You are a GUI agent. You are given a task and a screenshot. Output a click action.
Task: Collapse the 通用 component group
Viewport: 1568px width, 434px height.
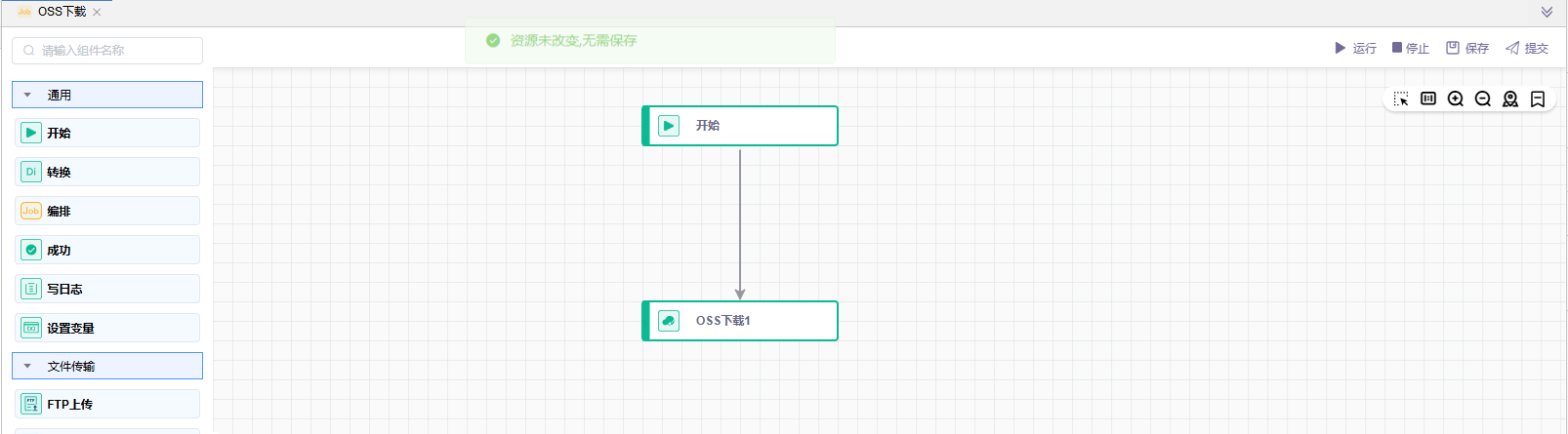coord(27,95)
